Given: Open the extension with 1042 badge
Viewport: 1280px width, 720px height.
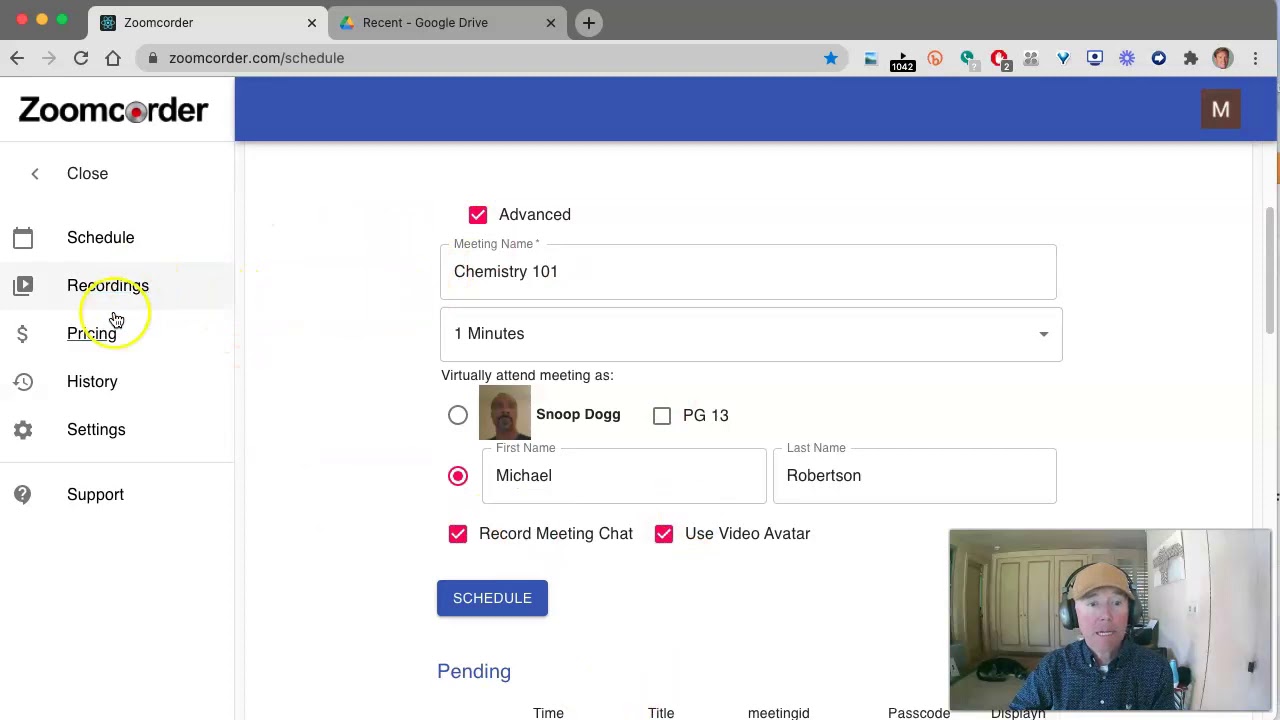Looking at the screenshot, I should [x=903, y=60].
